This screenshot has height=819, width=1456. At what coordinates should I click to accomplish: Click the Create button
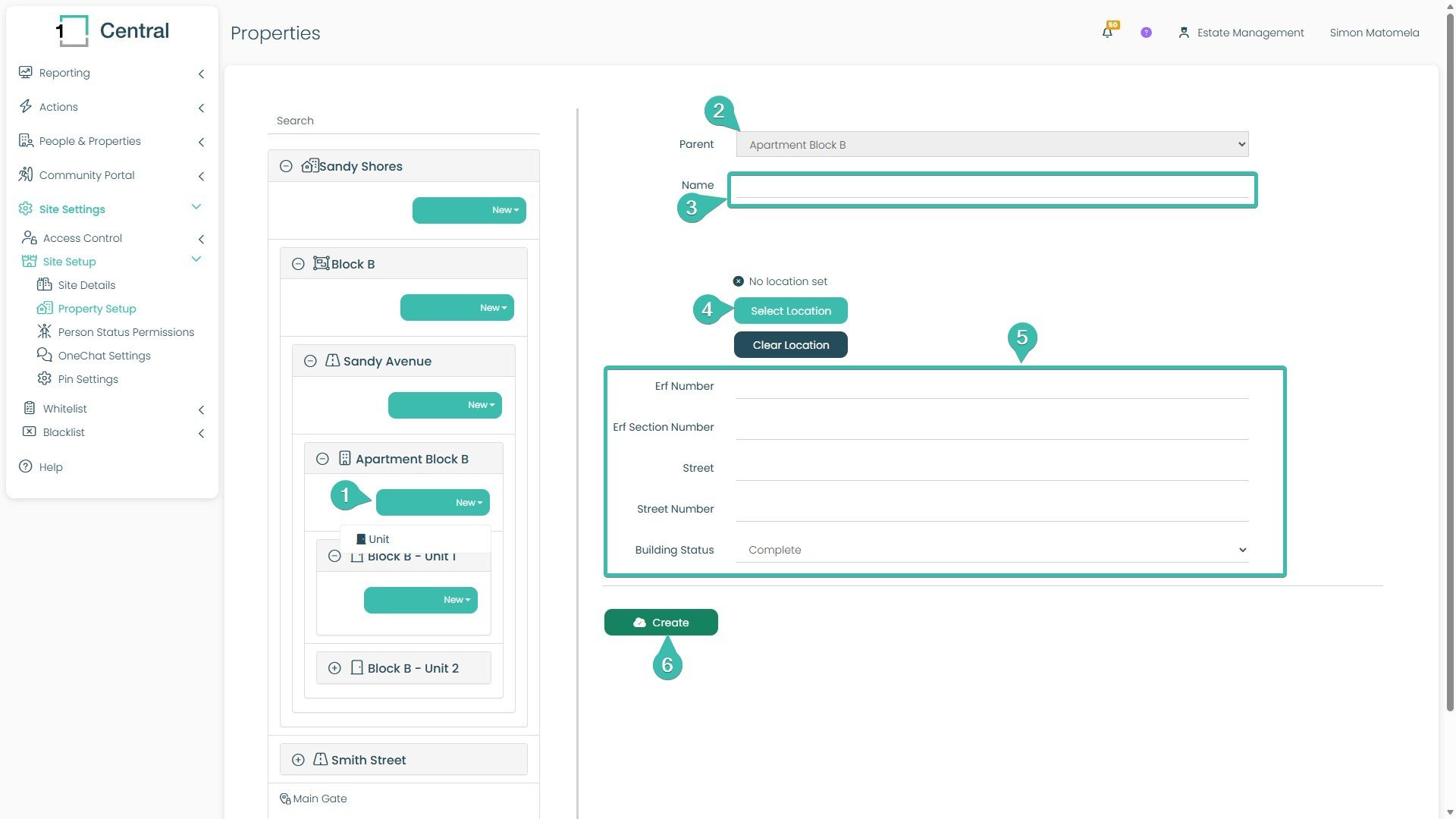click(661, 623)
